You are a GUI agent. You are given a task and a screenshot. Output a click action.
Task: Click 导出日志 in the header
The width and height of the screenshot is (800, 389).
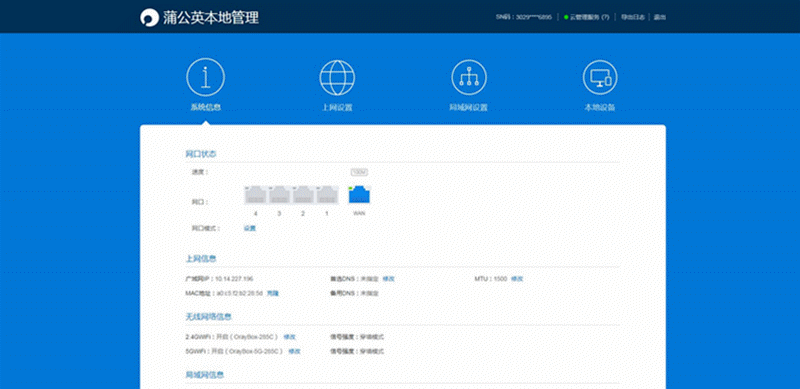click(x=633, y=17)
